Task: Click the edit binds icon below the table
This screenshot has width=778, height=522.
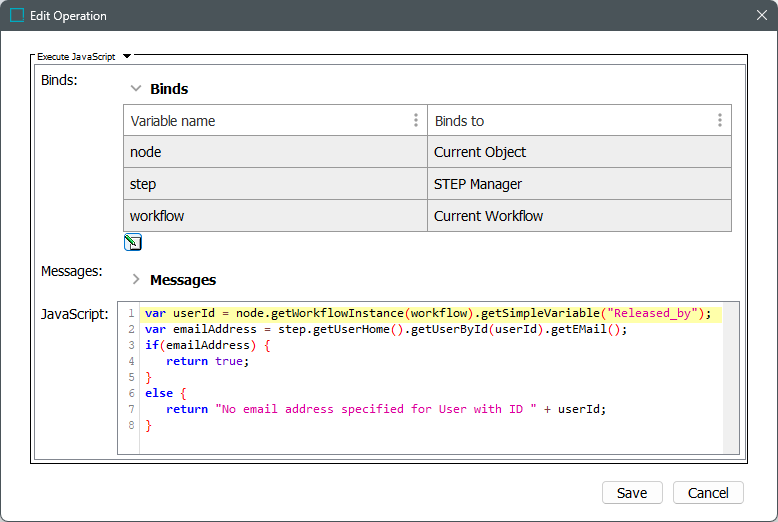Action: [133, 242]
